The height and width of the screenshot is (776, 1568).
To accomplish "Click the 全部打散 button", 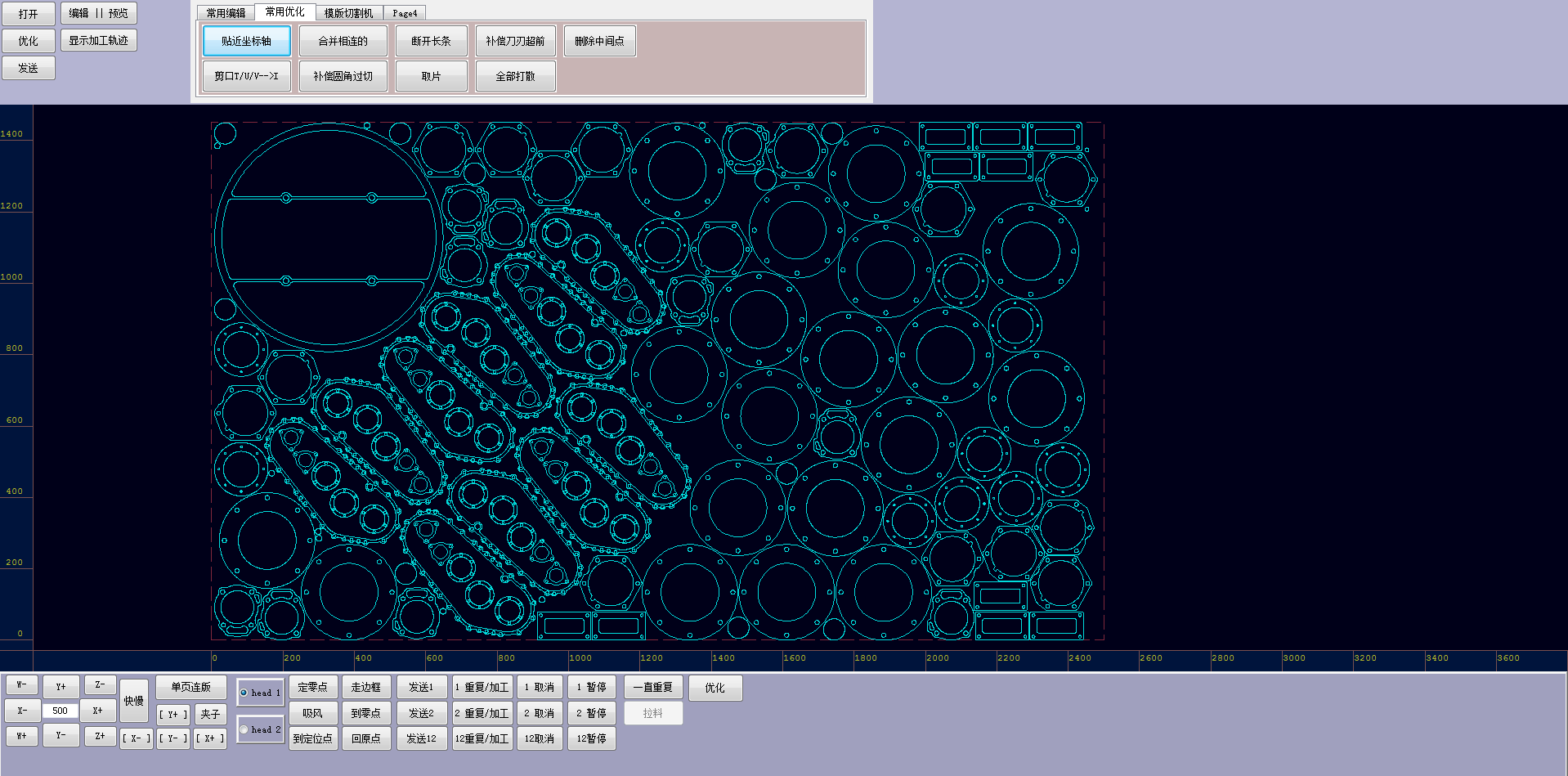I will (515, 76).
